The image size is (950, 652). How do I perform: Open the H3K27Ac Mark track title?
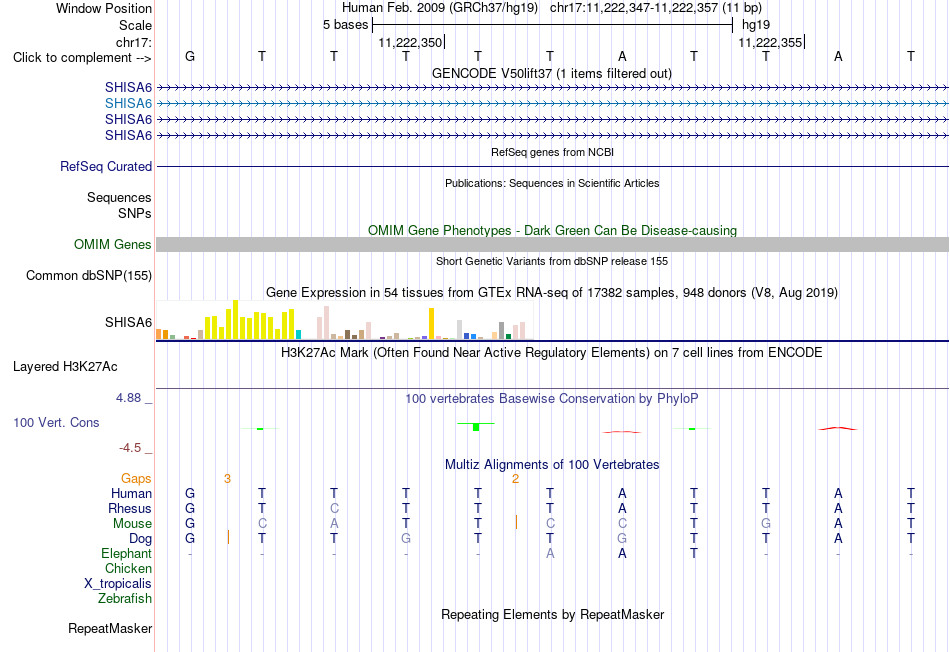pyautogui.click(x=552, y=353)
